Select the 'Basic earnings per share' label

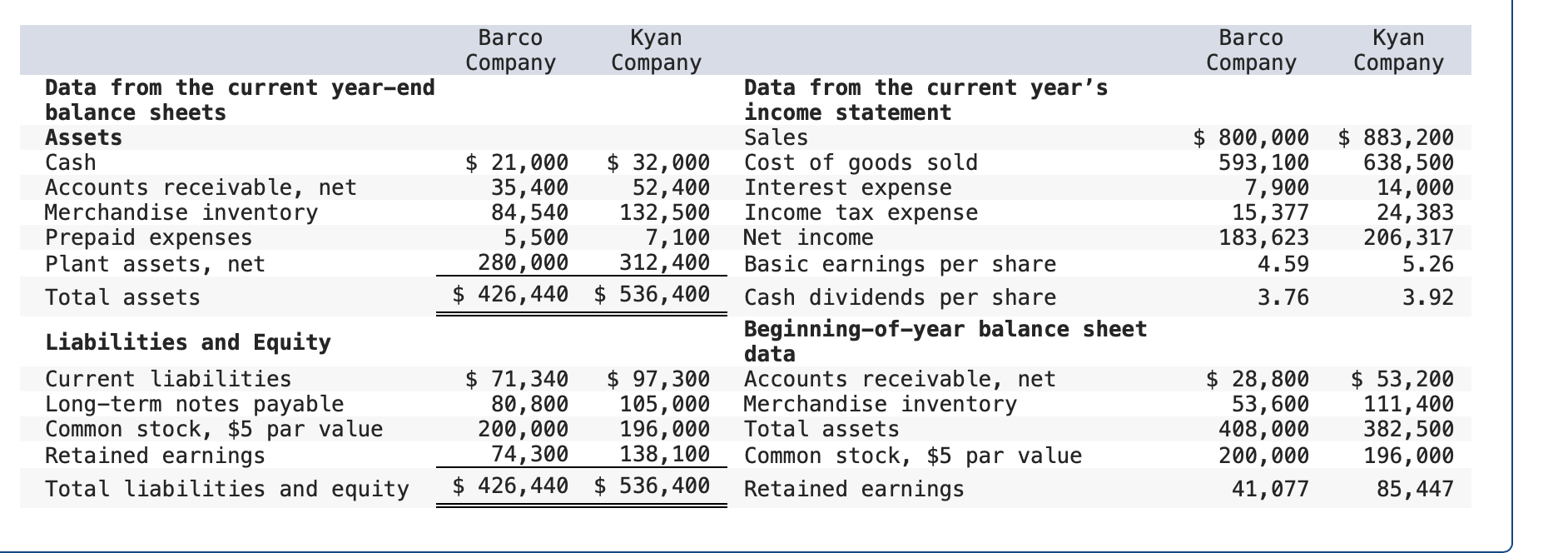[x=900, y=264]
